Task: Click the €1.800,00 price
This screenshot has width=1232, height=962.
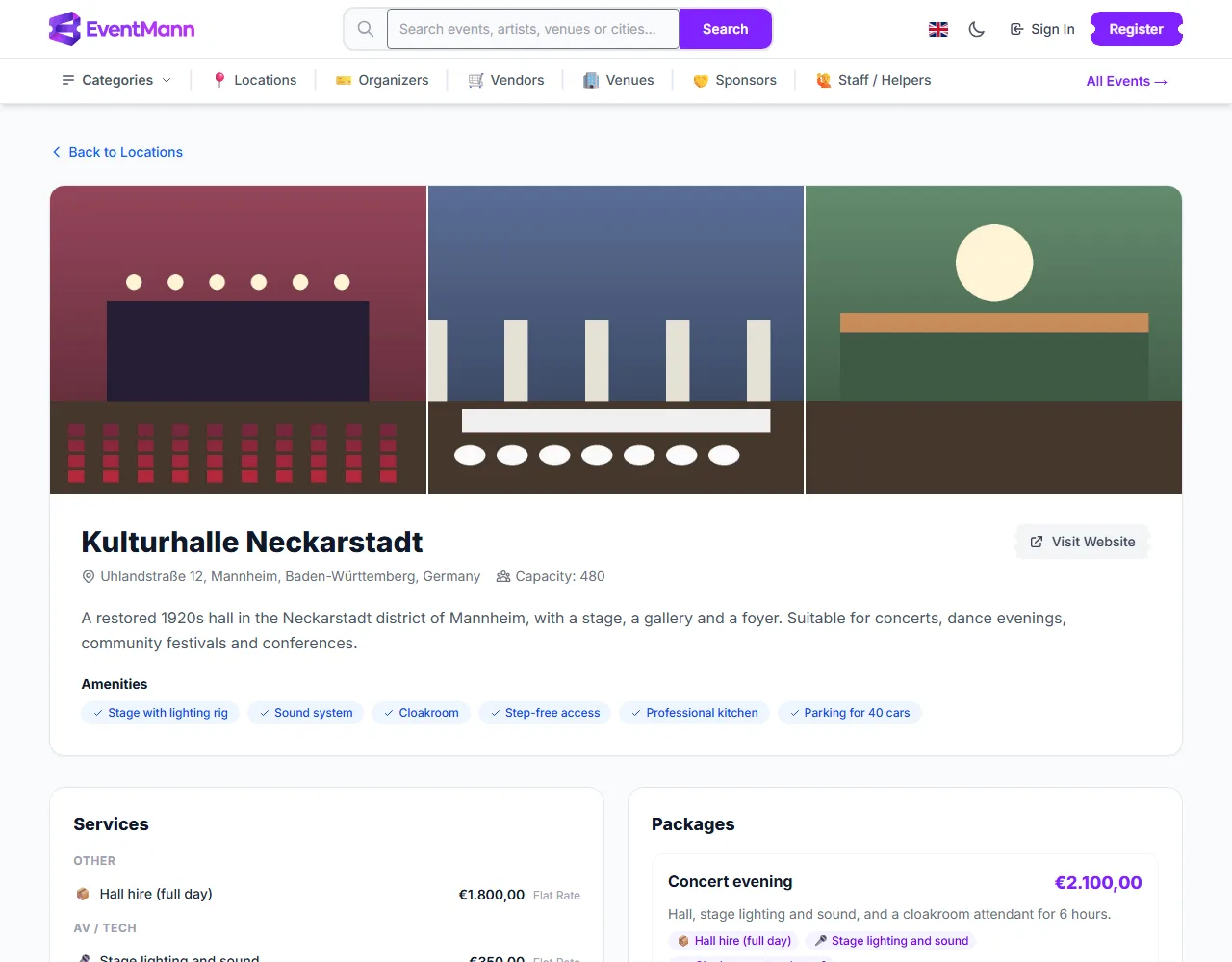Action: click(492, 895)
